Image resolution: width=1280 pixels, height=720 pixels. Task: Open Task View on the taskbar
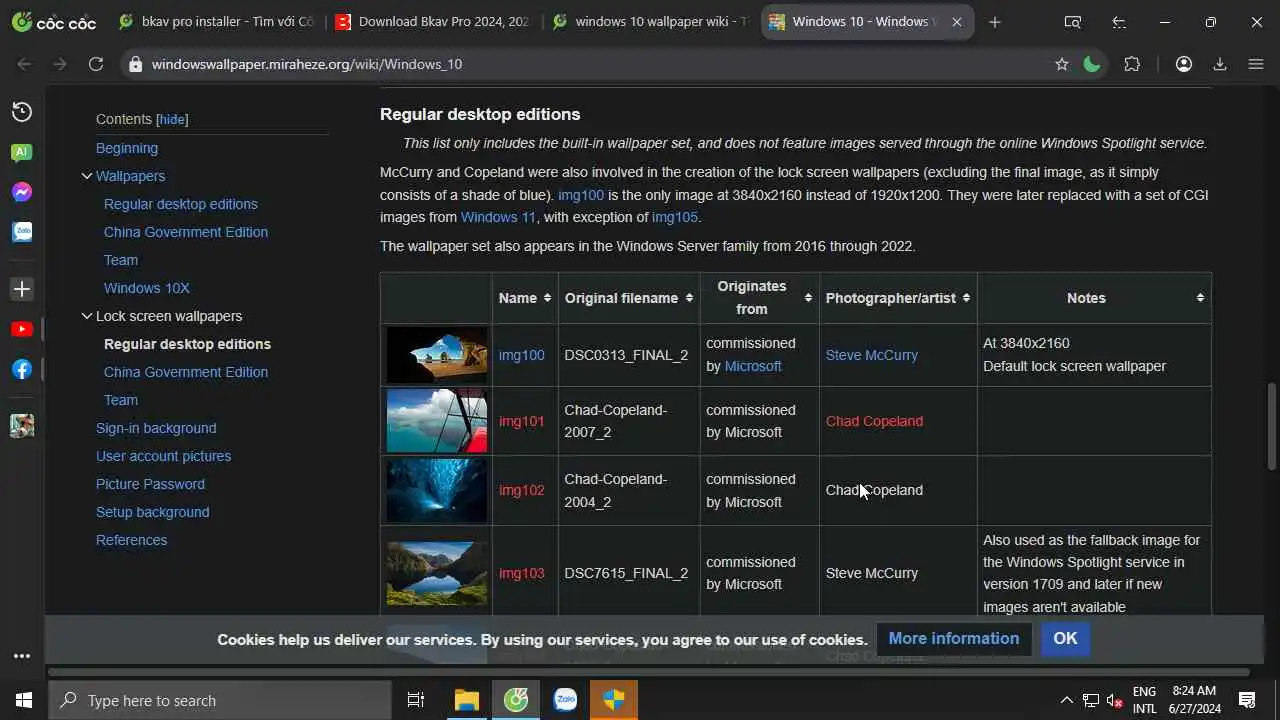(416, 700)
